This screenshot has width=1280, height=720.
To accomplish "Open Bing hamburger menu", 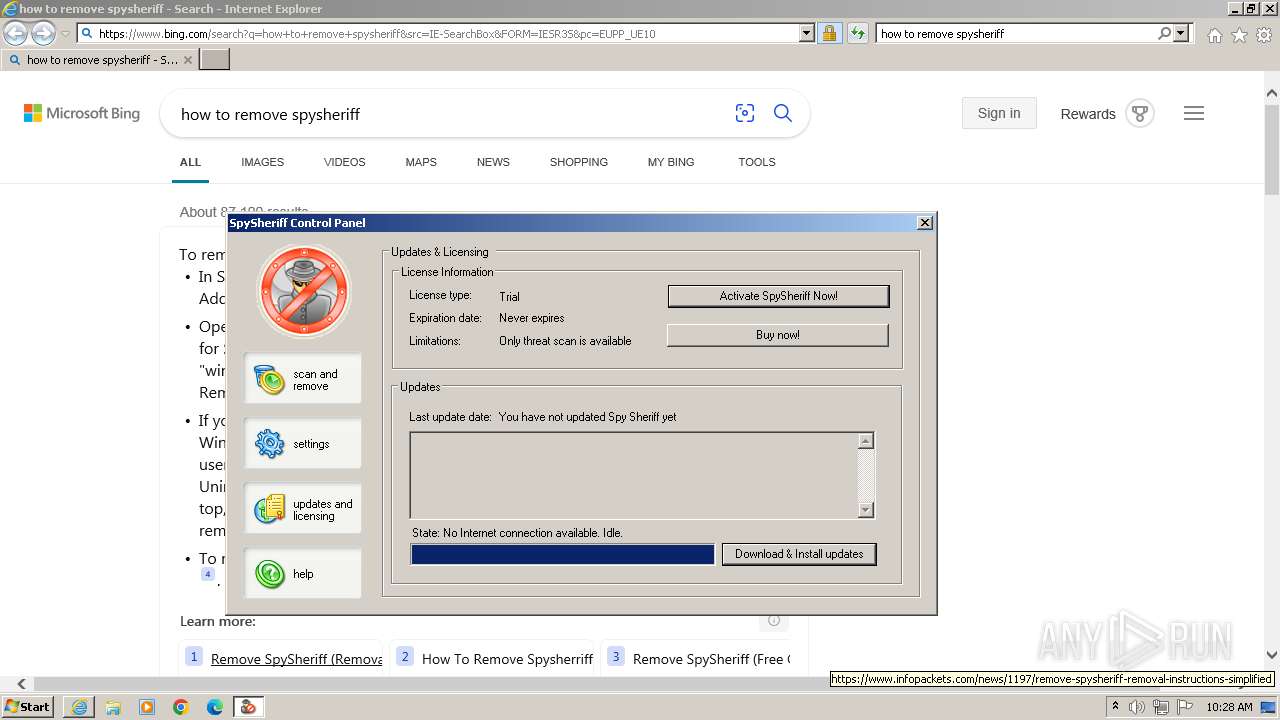I will [1194, 113].
